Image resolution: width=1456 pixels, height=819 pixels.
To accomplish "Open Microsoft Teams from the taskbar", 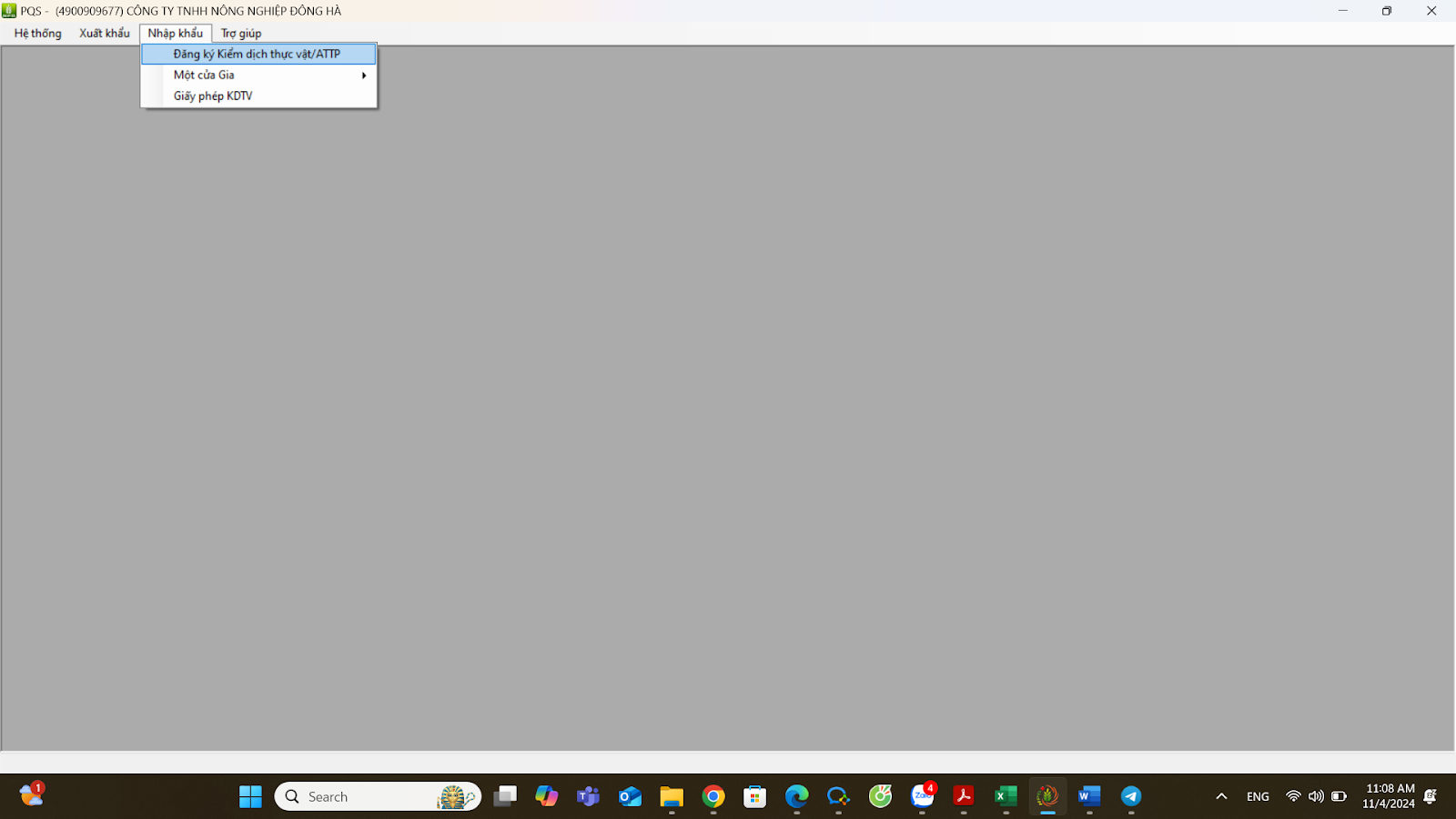I will click(589, 796).
